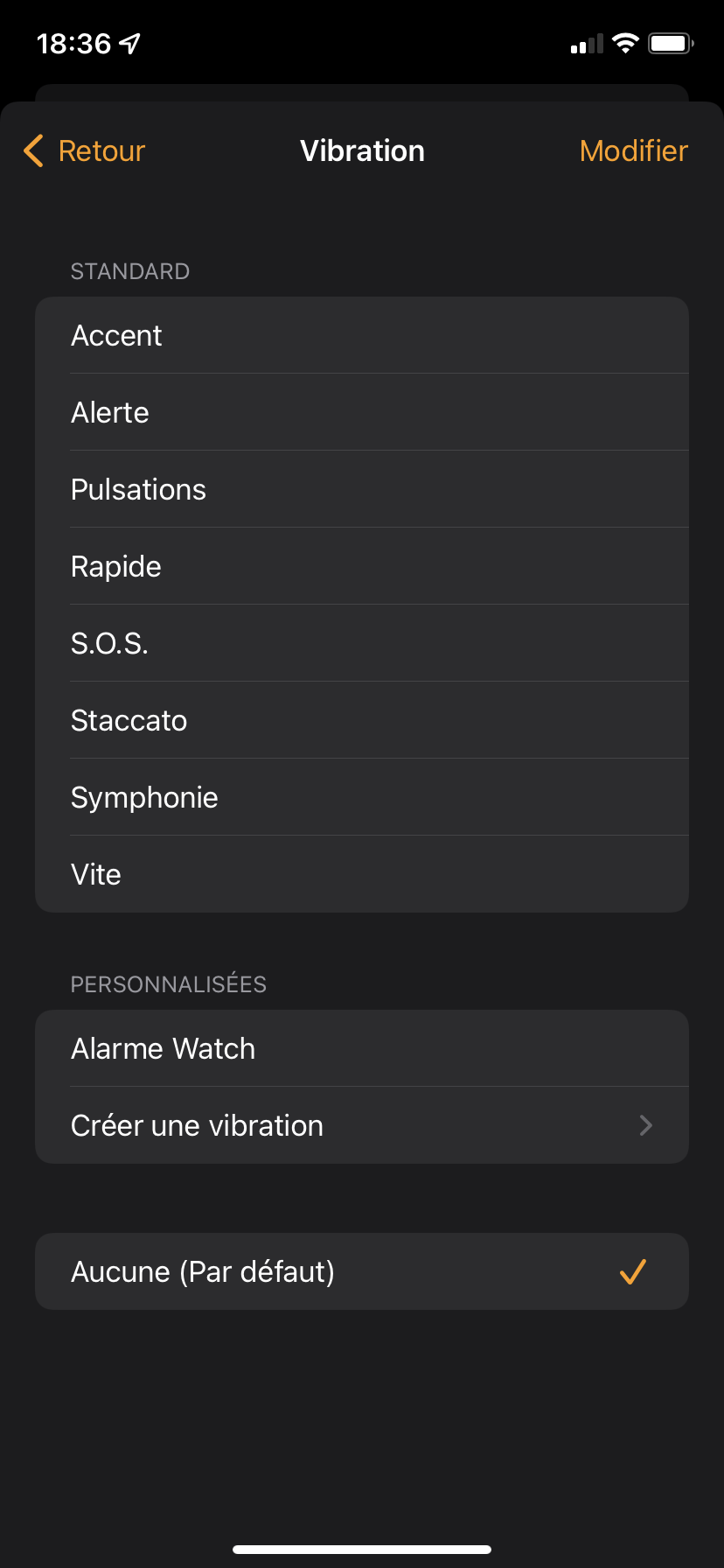Go back with the Retour button
The height and width of the screenshot is (1568, 724).
(101, 150)
